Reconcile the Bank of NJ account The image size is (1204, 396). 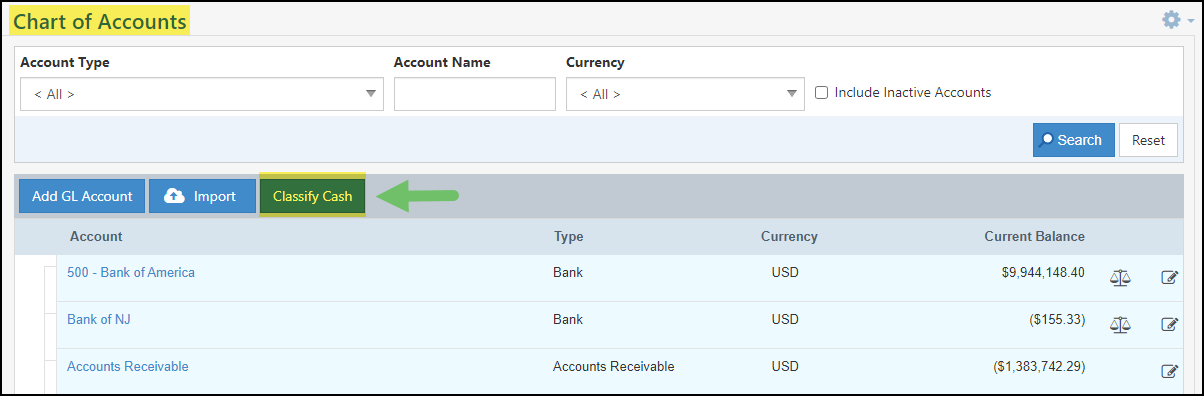coord(1120,324)
